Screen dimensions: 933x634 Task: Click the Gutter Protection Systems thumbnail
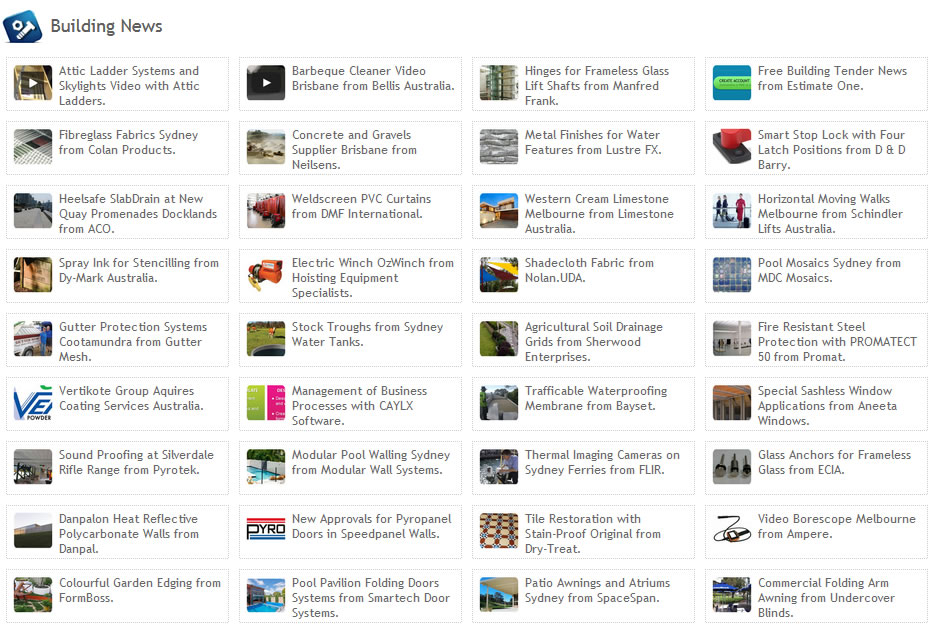point(33,338)
